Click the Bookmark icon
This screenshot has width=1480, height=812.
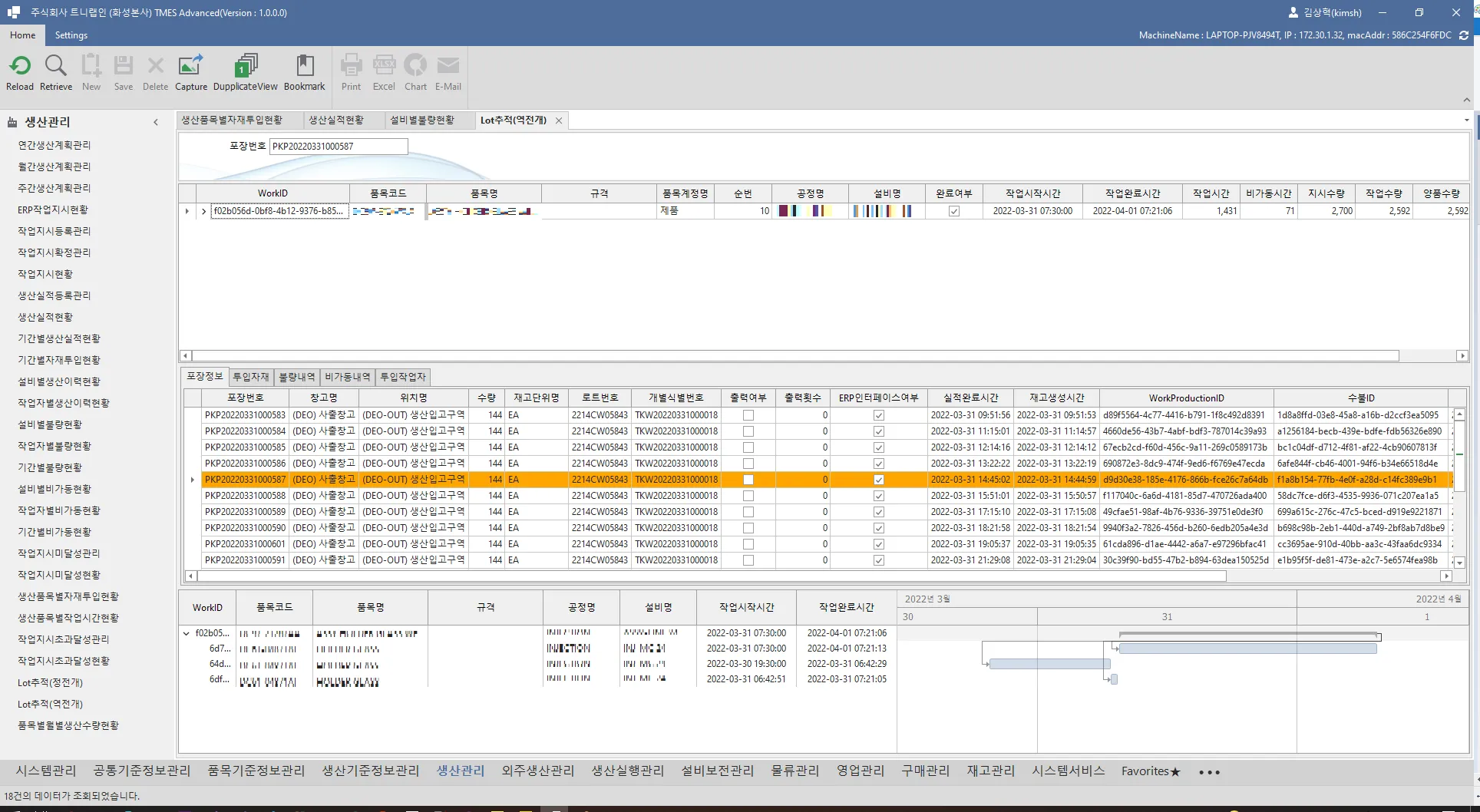point(305,67)
